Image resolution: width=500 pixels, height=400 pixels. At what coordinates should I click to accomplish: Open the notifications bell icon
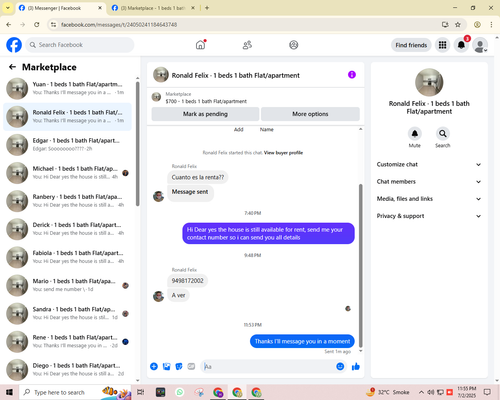point(461,45)
